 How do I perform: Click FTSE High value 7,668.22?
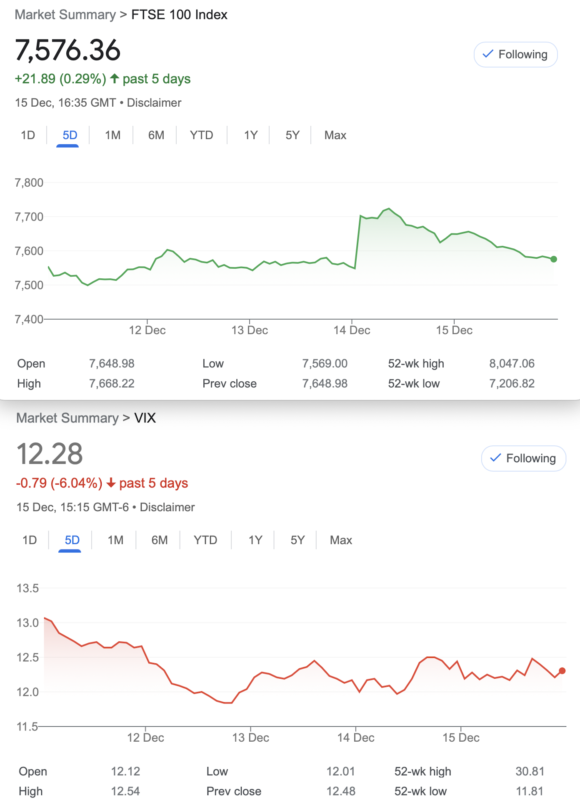point(112,384)
